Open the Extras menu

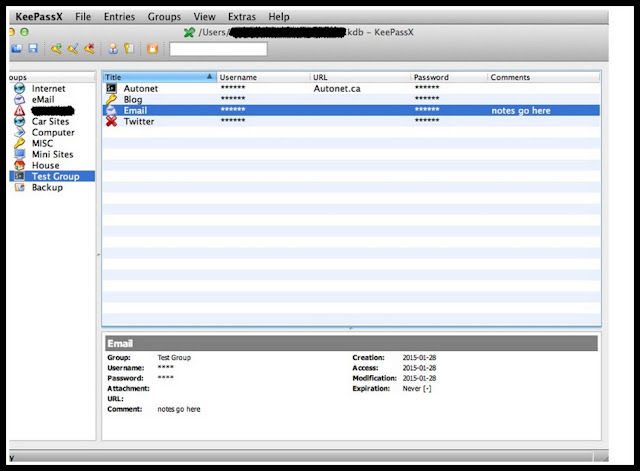242,17
